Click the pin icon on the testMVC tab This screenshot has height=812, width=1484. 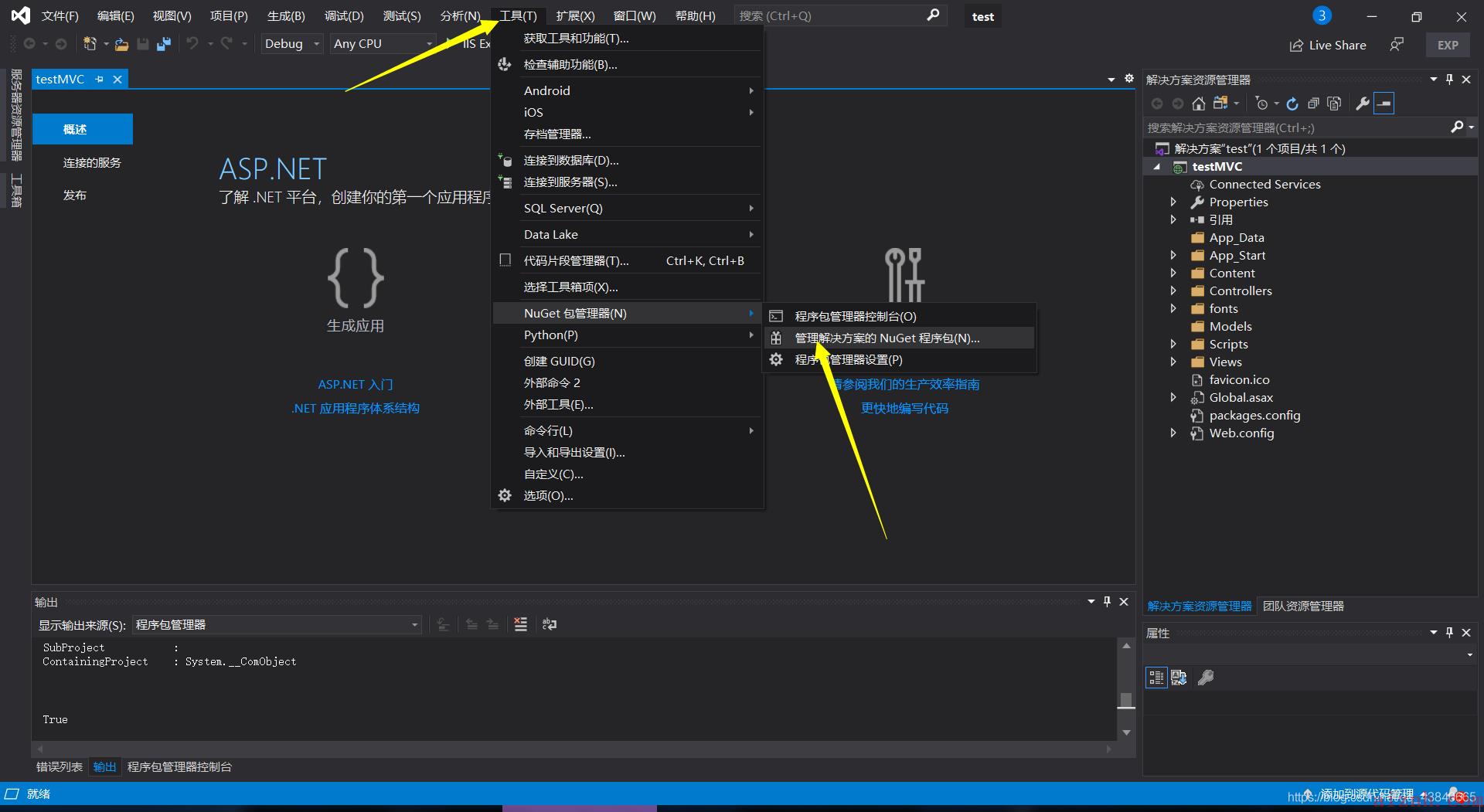pyautogui.click(x=99, y=79)
